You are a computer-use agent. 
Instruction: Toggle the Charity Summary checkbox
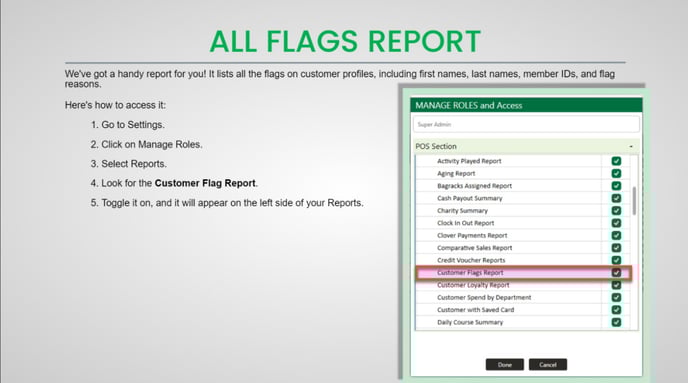pos(616,211)
